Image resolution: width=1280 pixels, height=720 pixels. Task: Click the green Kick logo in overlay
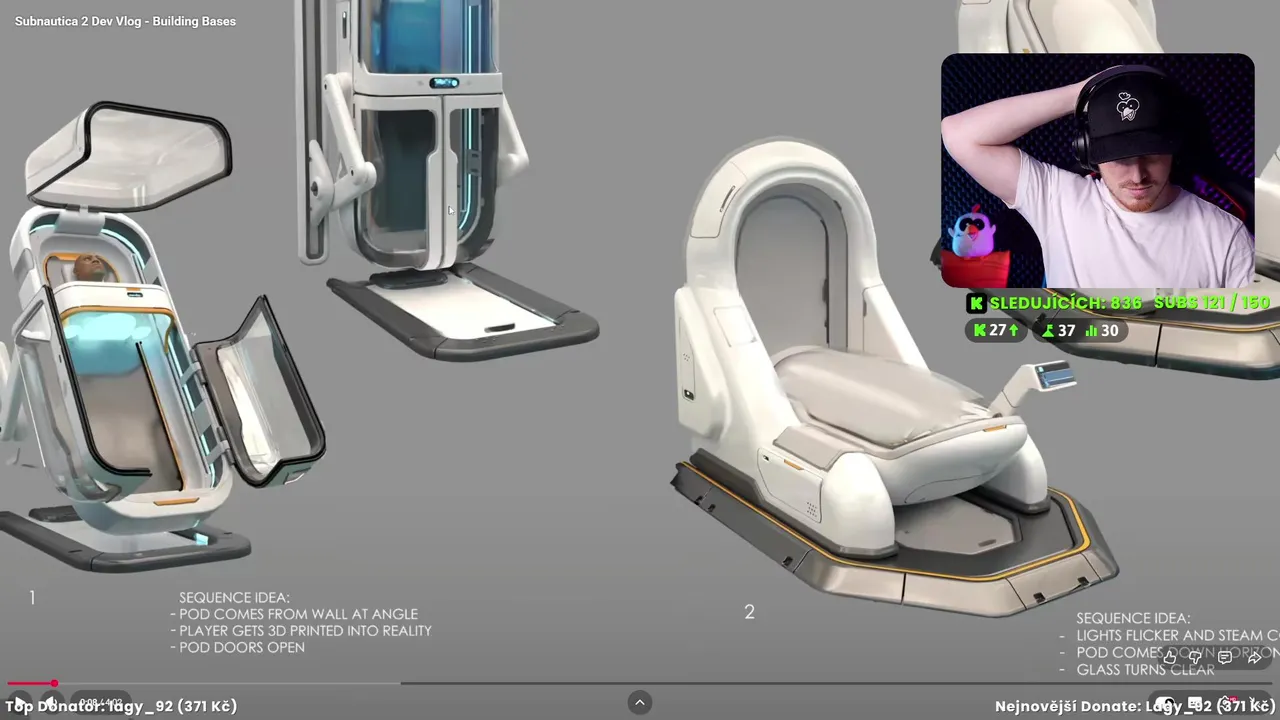click(x=976, y=303)
